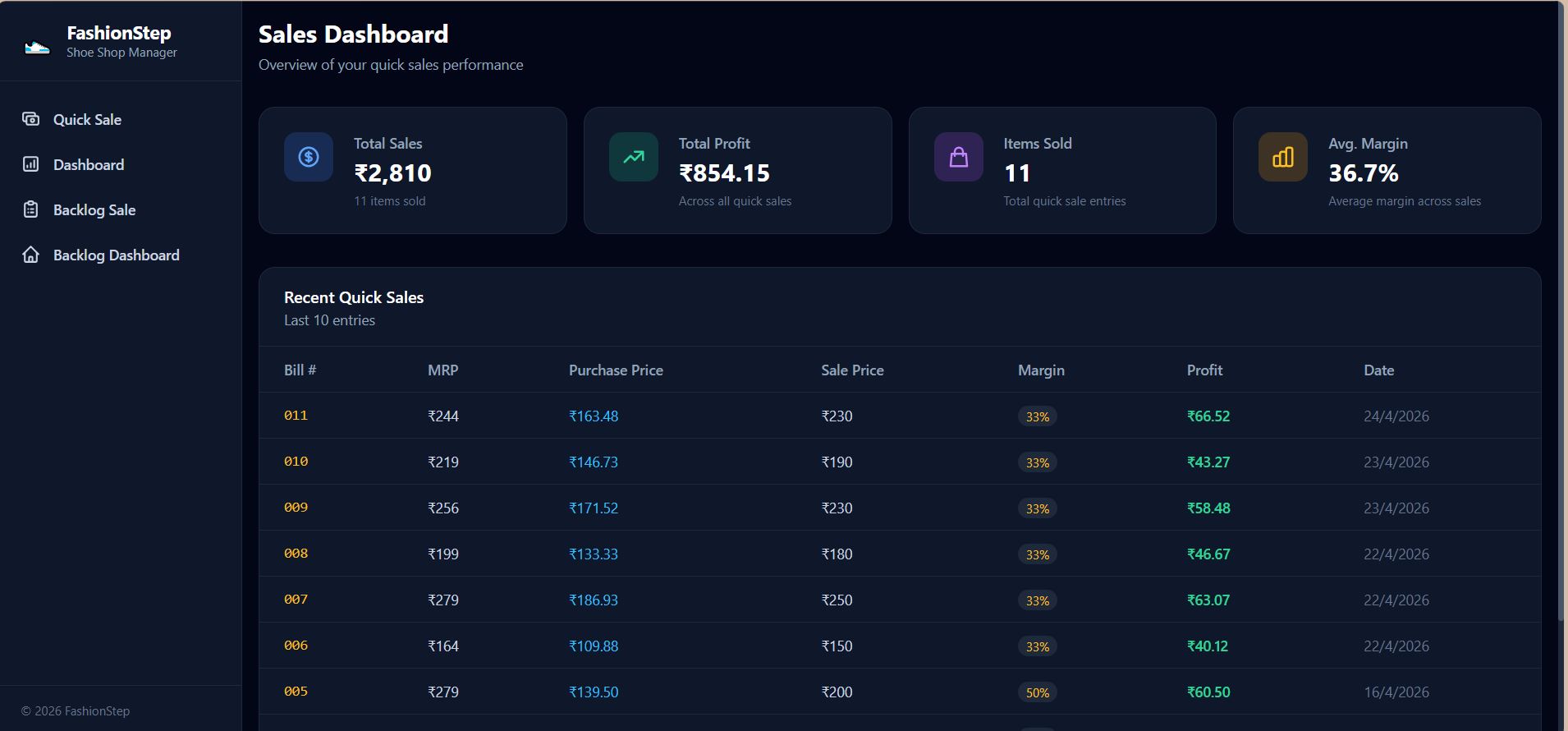The height and width of the screenshot is (731, 1568).
Task: Select bill number 005
Action: [296, 692]
